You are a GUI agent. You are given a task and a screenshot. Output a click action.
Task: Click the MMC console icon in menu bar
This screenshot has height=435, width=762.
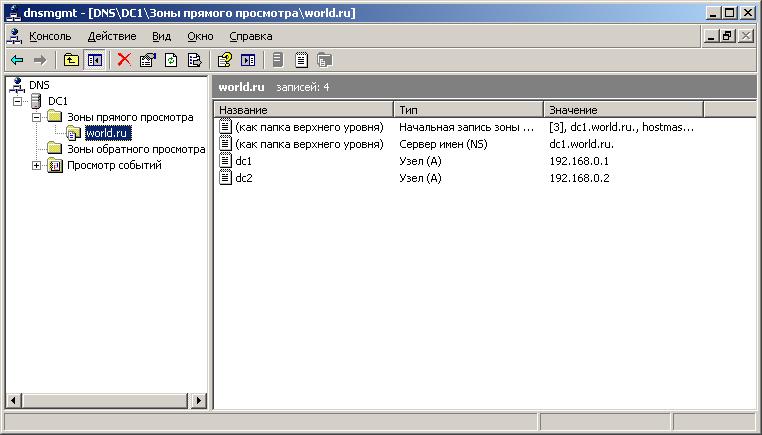(x=16, y=36)
